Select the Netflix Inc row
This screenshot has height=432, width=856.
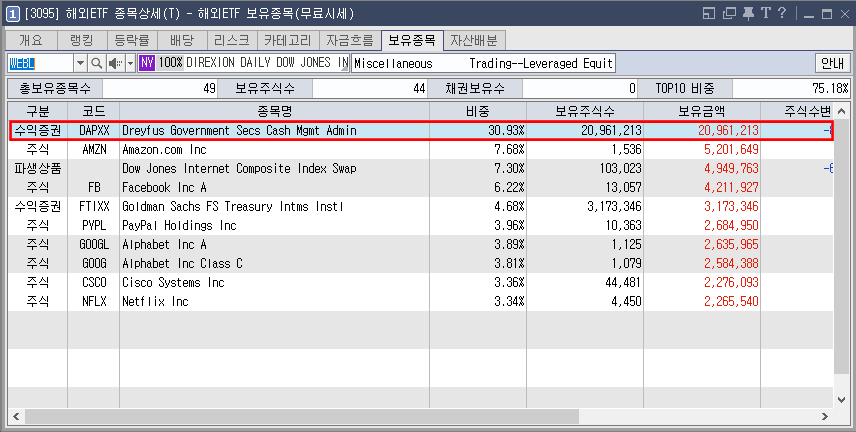click(x=421, y=301)
